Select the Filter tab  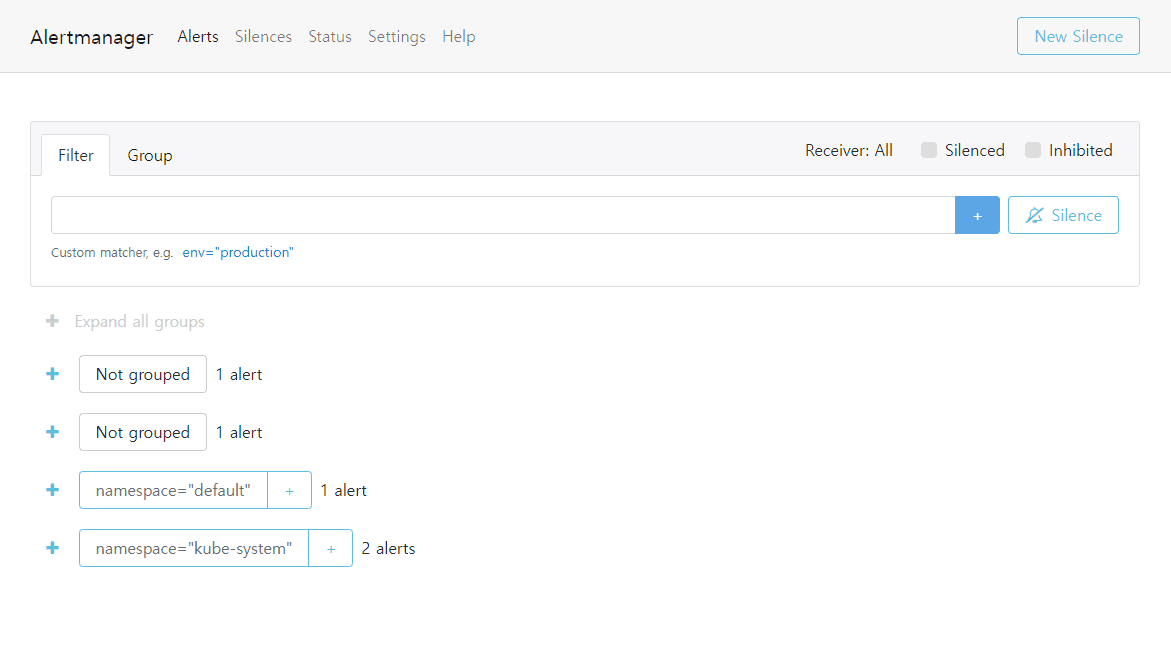click(x=76, y=155)
